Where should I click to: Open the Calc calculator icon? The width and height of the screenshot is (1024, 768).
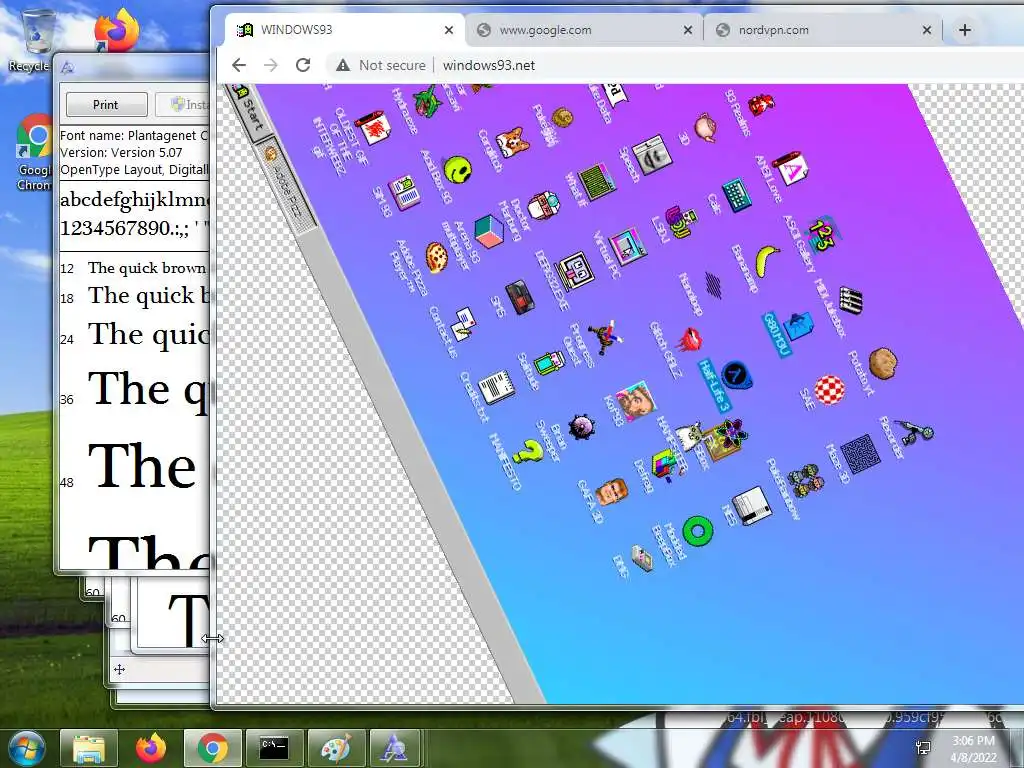(737, 194)
